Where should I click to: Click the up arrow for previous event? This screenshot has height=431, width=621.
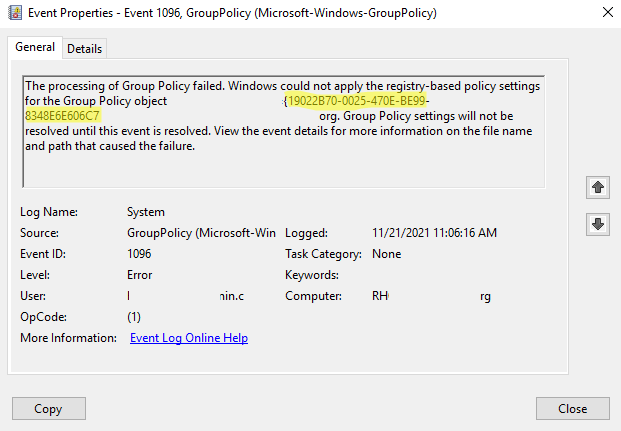(x=598, y=187)
